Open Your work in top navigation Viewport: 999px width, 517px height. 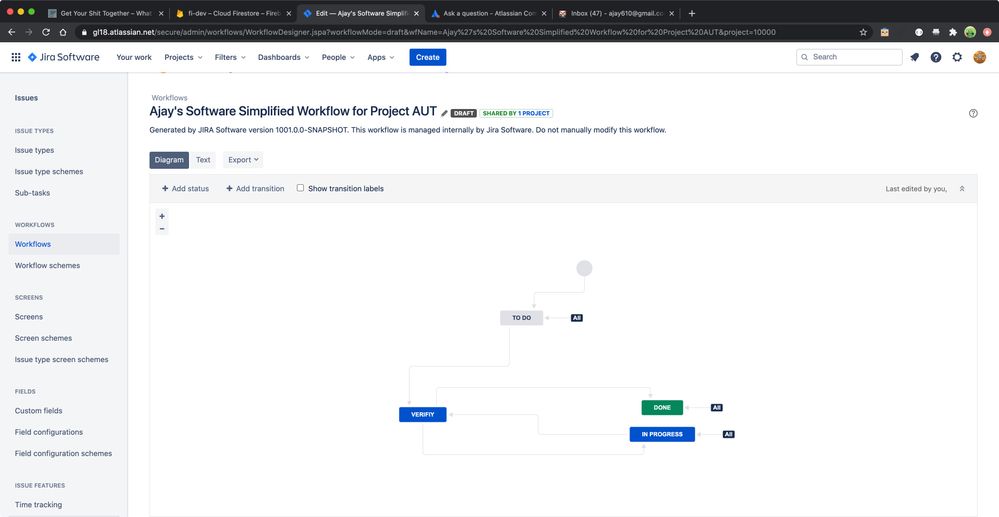coord(134,57)
